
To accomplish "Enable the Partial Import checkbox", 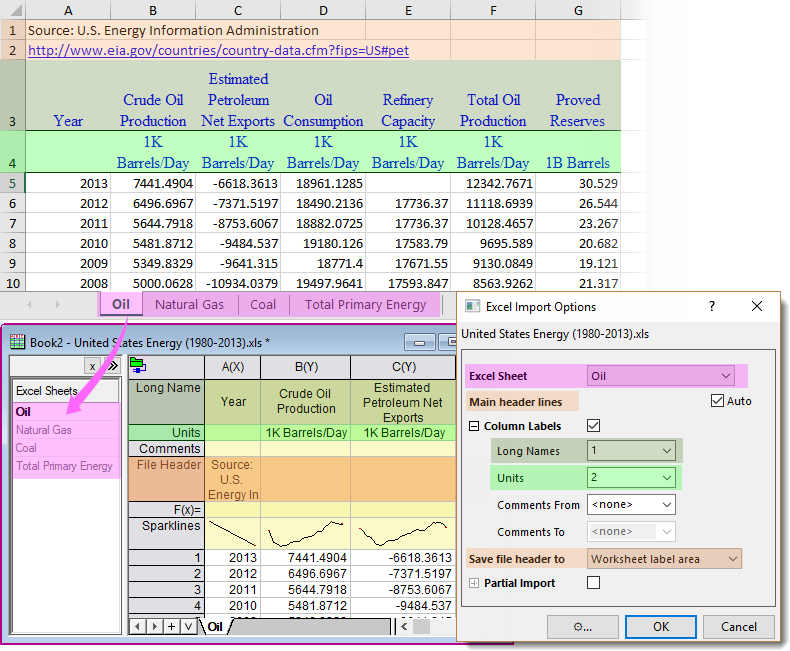I will 594,582.
